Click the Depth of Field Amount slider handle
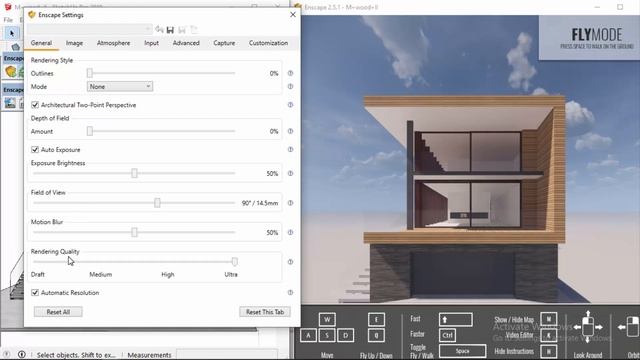The image size is (640, 360). [90, 131]
